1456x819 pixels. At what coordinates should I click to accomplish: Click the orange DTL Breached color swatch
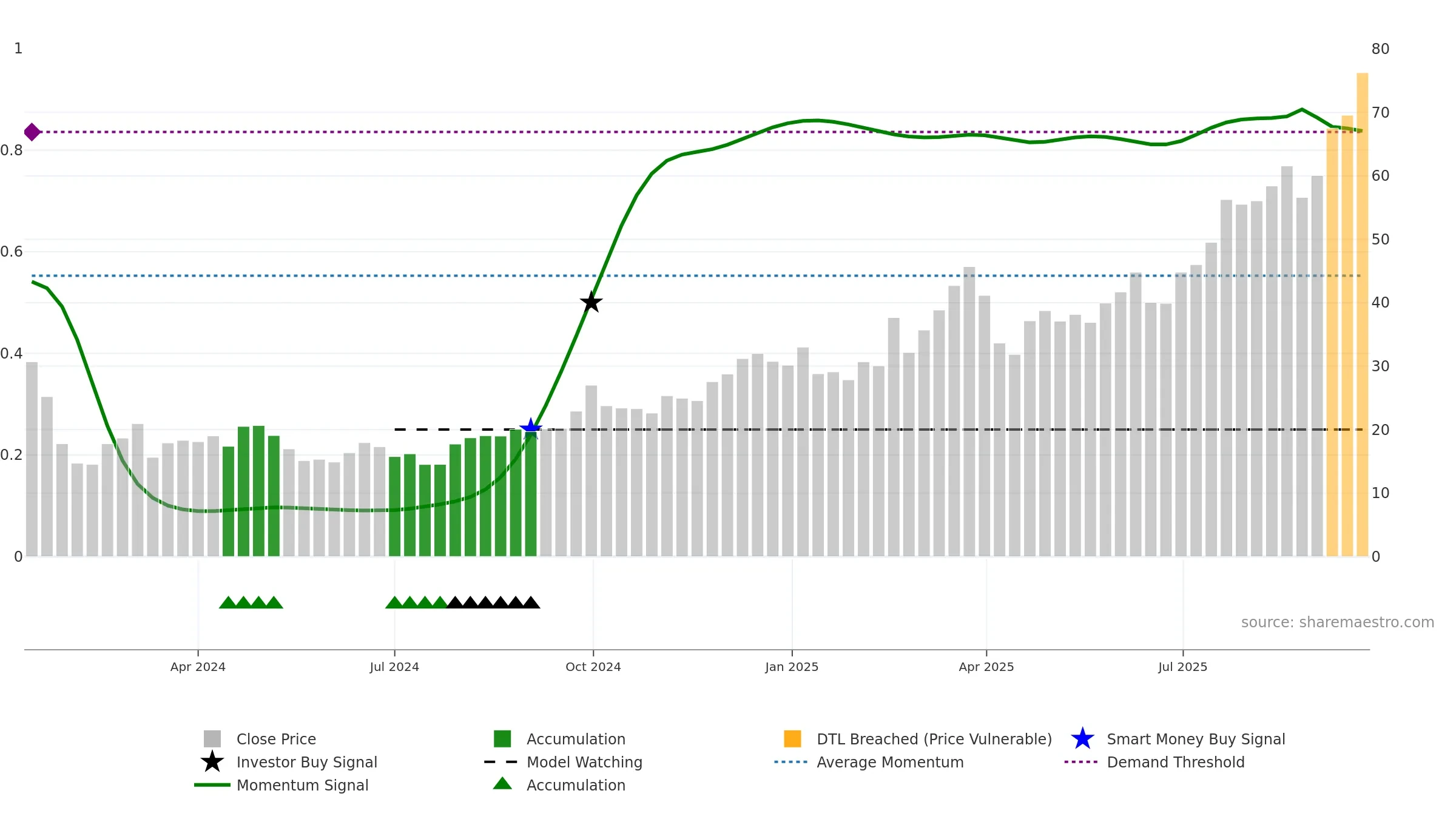click(x=792, y=739)
